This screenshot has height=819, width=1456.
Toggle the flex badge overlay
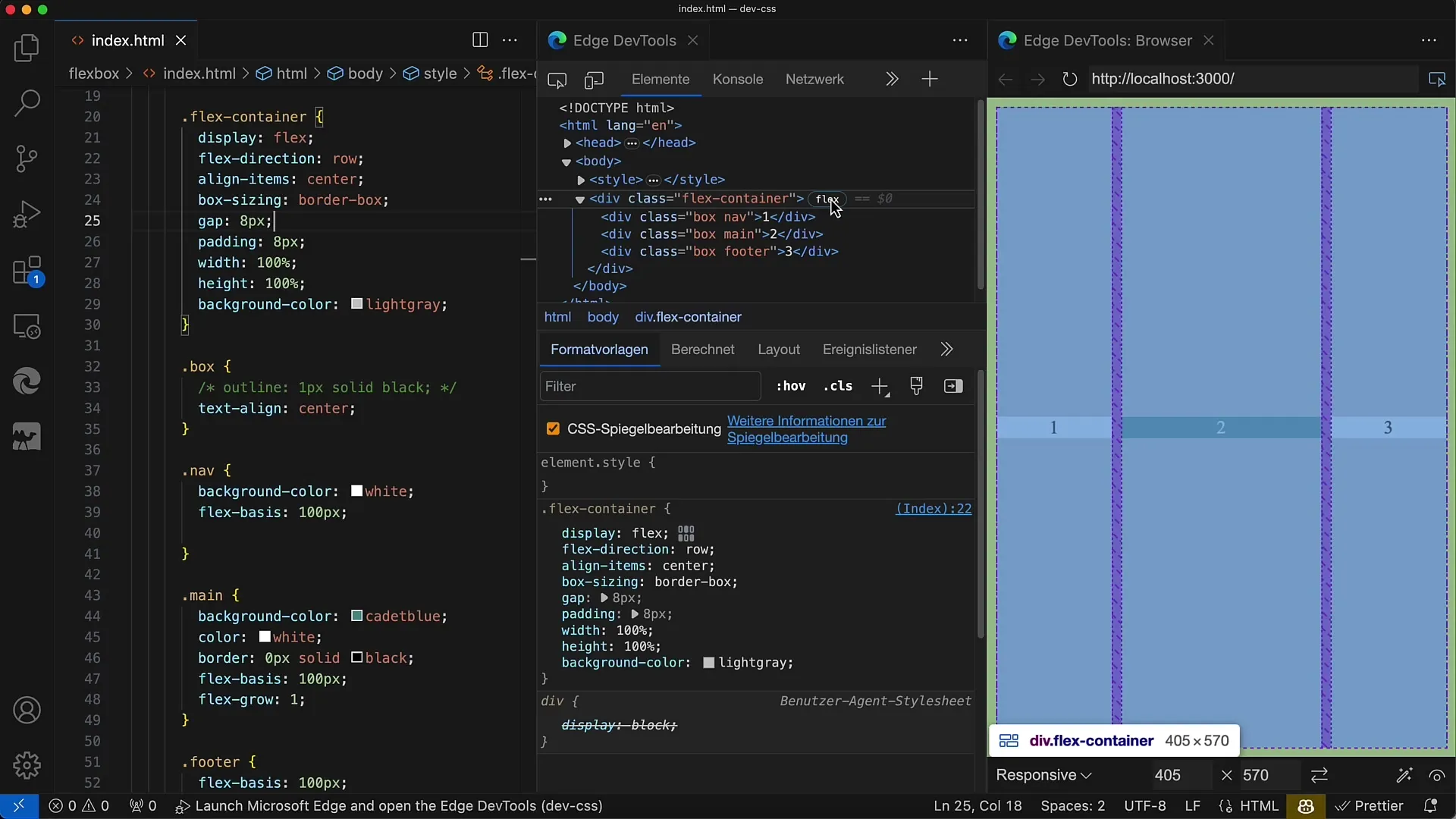click(827, 199)
